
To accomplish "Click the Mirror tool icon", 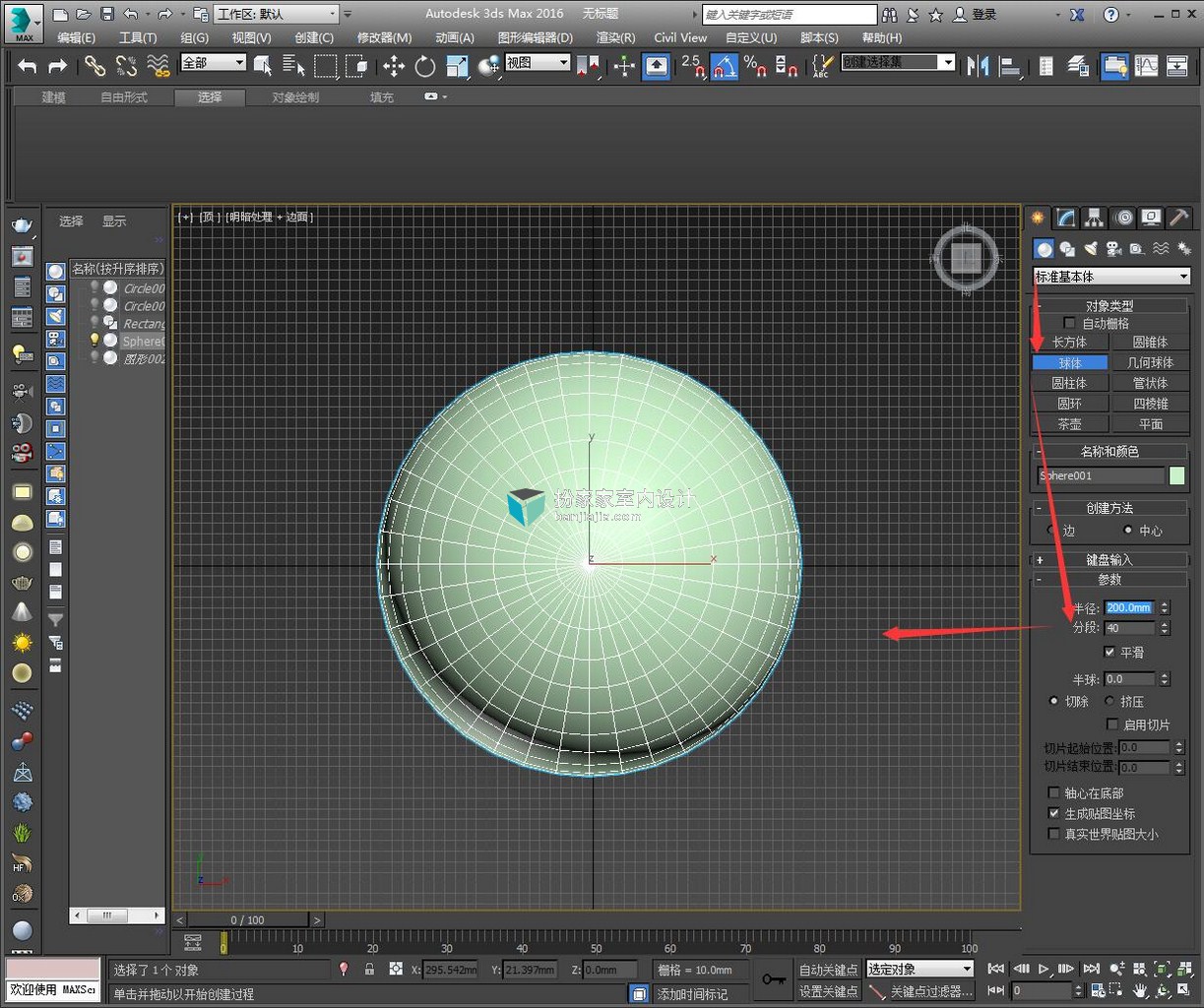I will click(x=978, y=66).
